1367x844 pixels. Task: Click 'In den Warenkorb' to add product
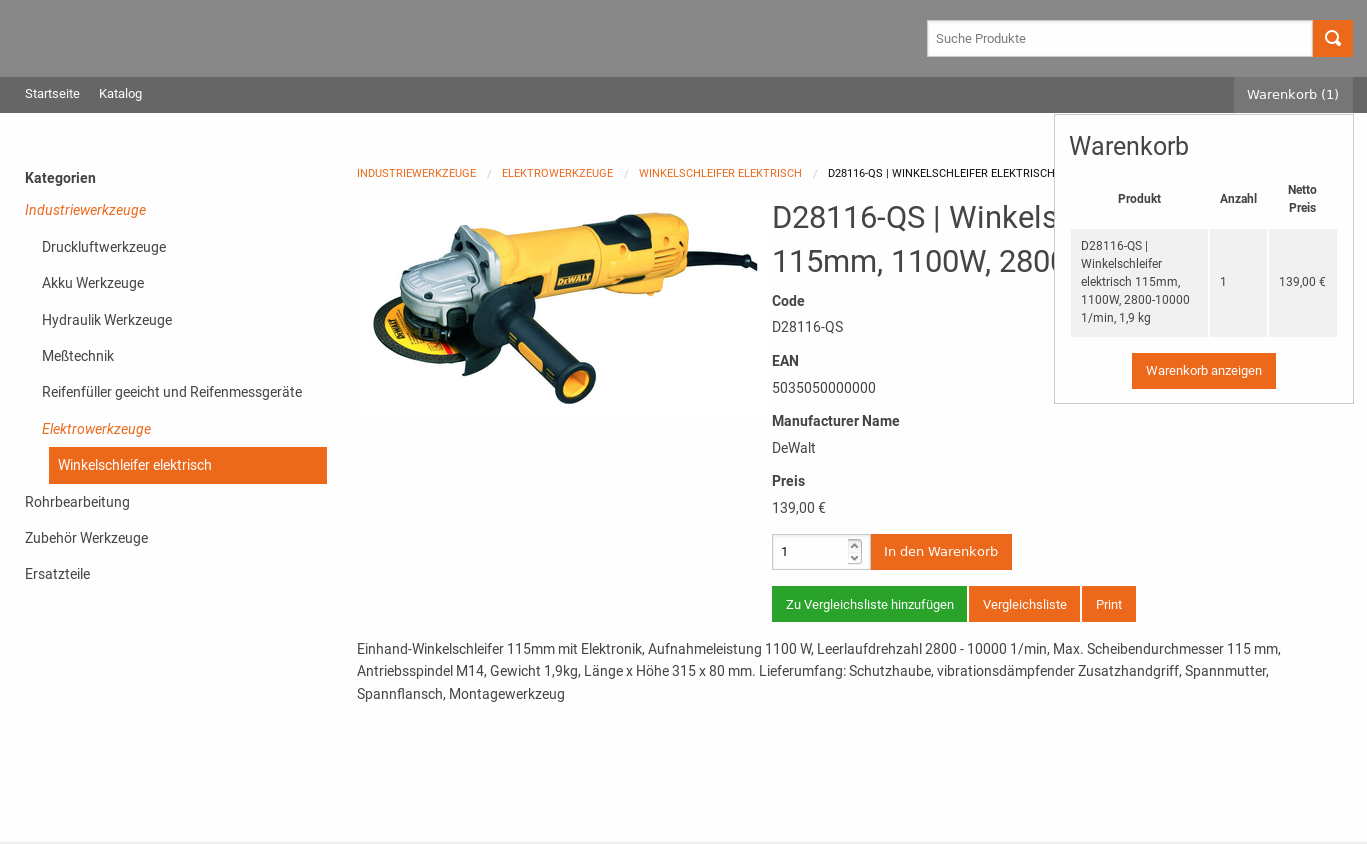940,551
